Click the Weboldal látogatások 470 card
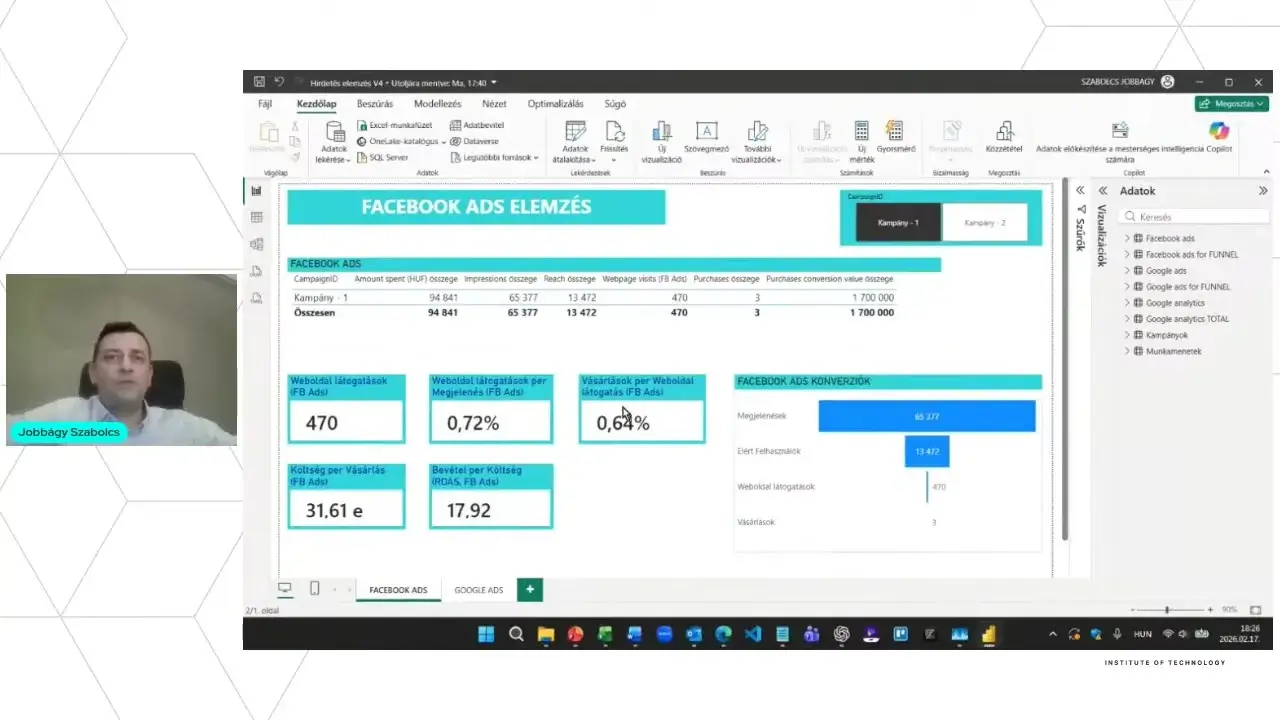The width and height of the screenshot is (1280, 720). (347, 409)
